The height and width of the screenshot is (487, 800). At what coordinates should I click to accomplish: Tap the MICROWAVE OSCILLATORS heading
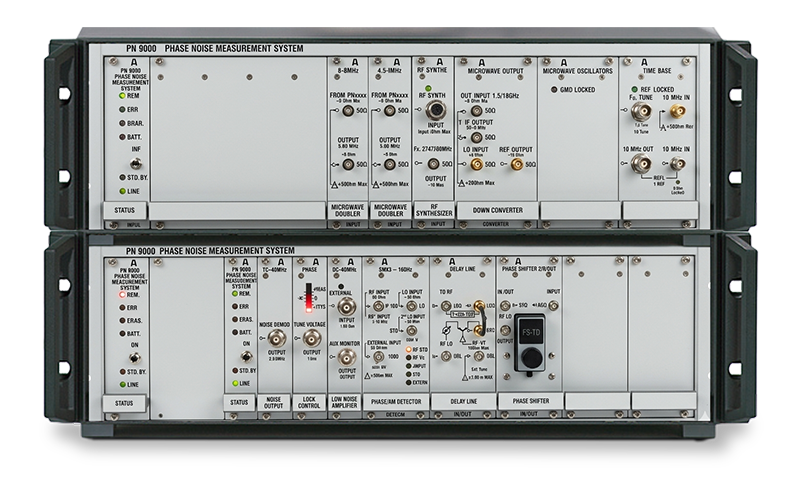pos(578,71)
